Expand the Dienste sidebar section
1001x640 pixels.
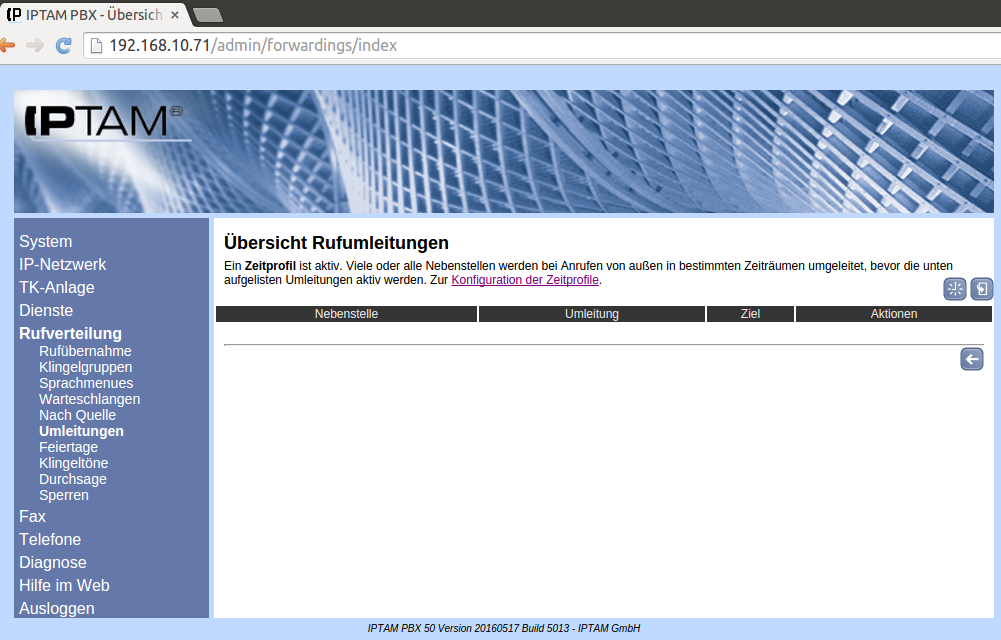coord(46,310)
